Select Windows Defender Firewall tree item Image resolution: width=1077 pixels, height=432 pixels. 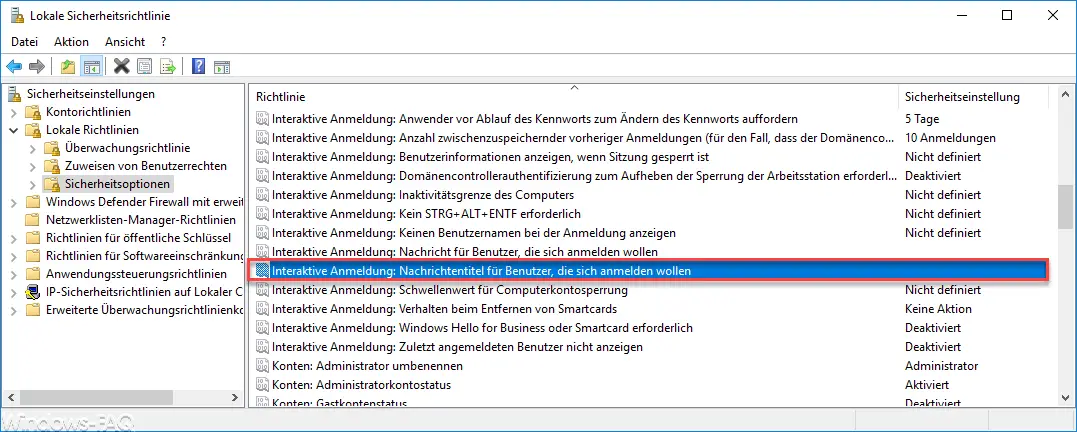click(x=144, y=202)
